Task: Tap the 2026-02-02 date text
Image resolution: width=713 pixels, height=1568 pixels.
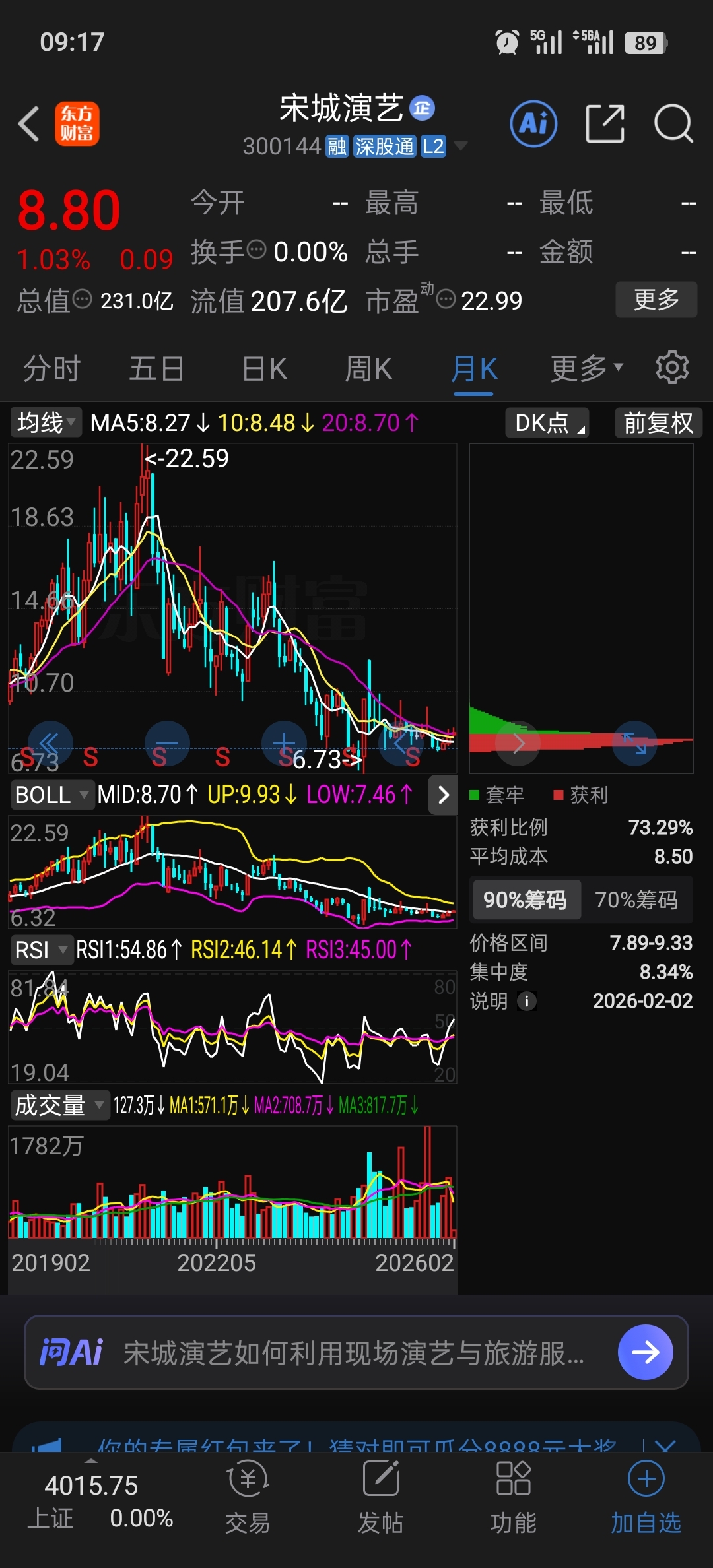Action: click(x=643, y=1001)
